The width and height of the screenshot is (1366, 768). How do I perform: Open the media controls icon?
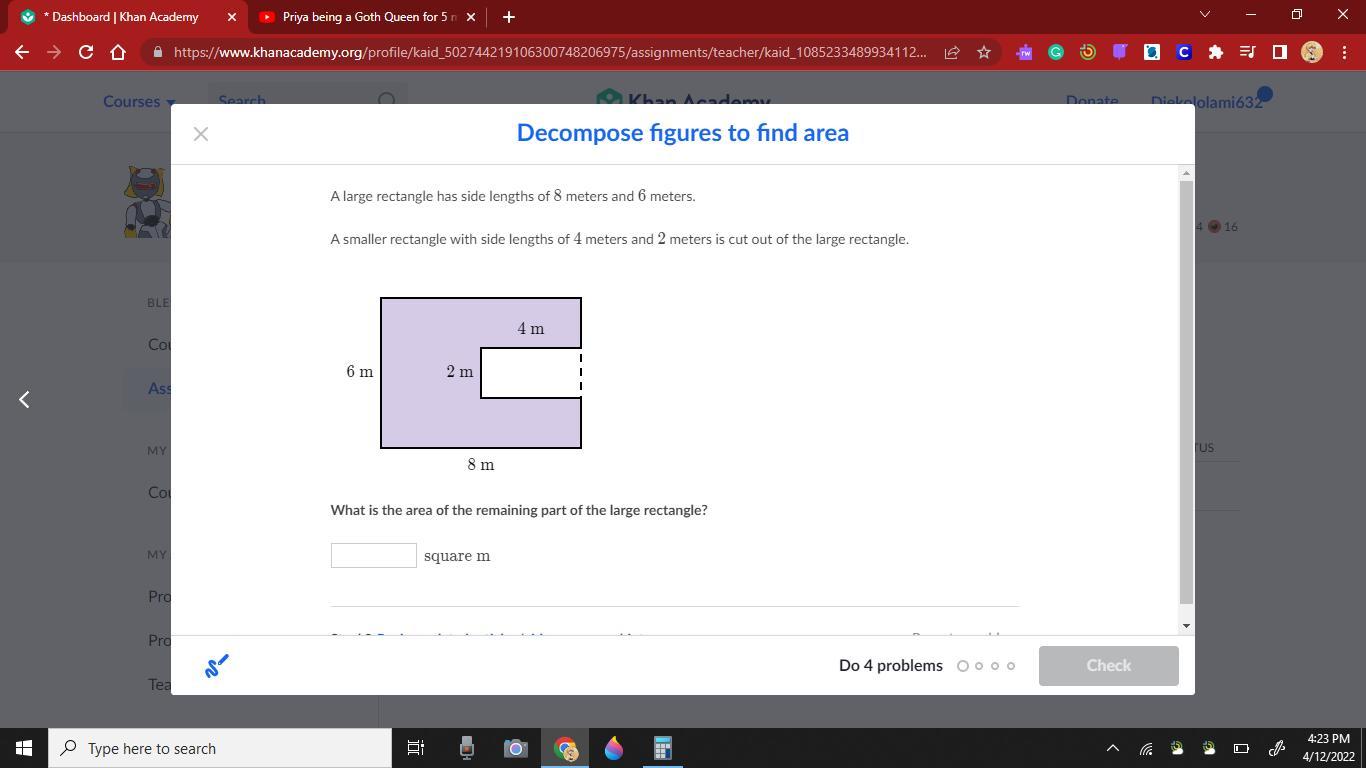[1247, 52]
